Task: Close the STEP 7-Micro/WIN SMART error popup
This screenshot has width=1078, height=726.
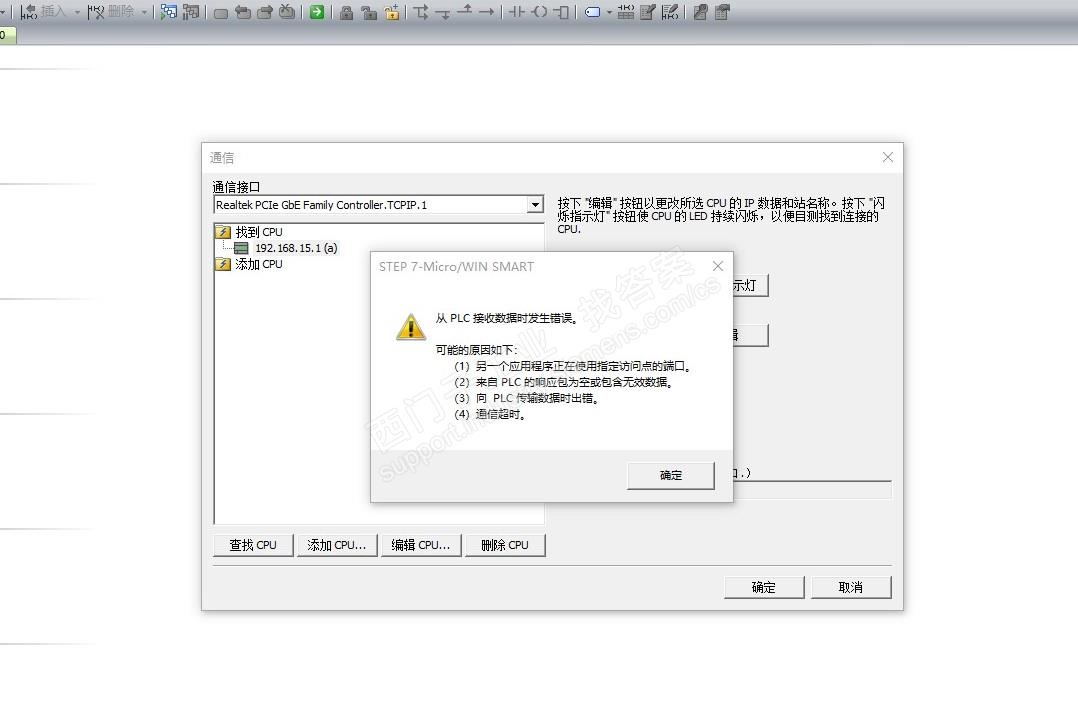Action: 718,266
